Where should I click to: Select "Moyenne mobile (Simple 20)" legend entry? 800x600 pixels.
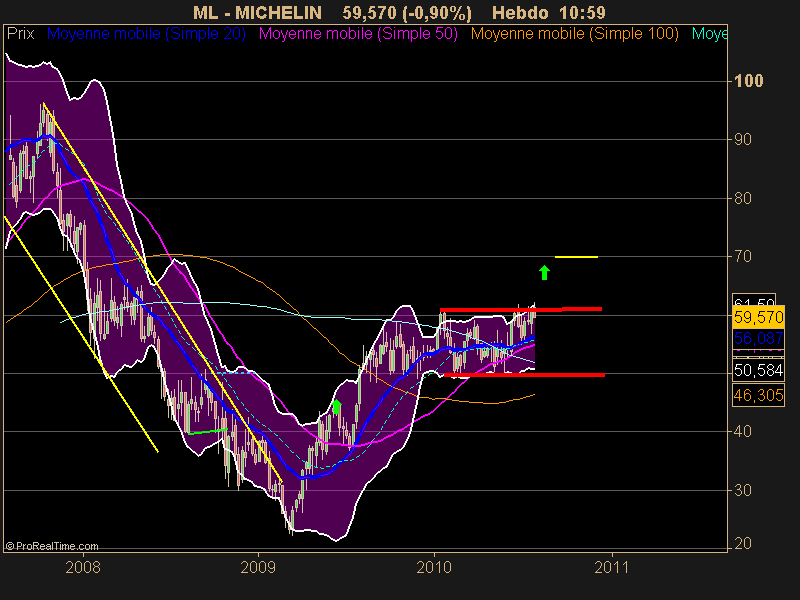tap(146, 34)
